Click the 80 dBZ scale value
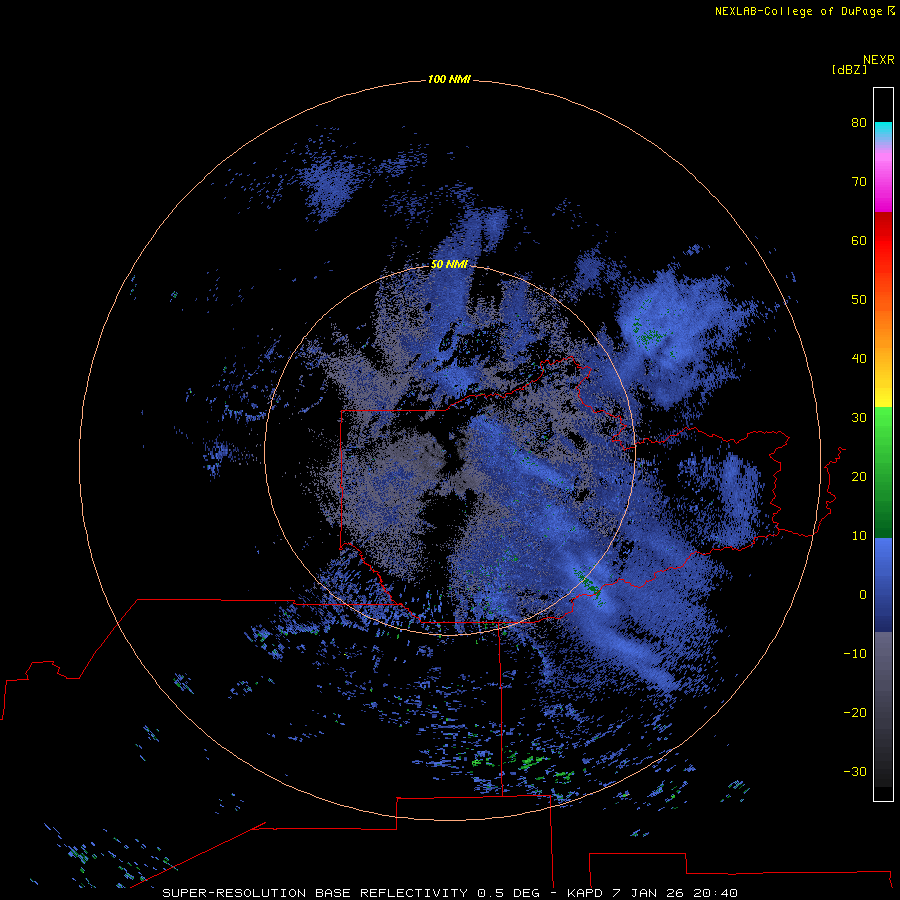 point(859,122)
